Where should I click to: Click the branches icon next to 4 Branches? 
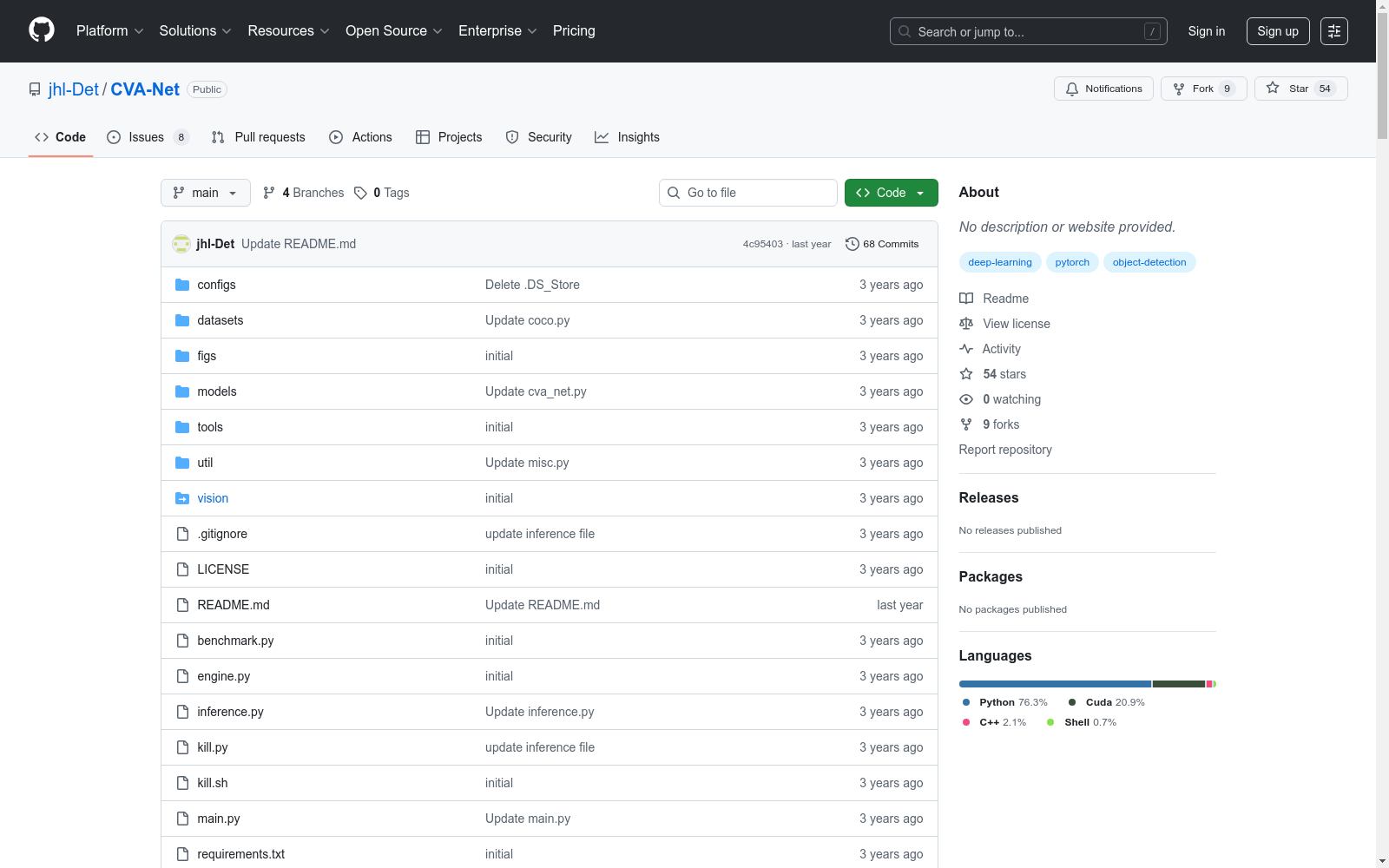pyautogui.click(x=269, y=193)
